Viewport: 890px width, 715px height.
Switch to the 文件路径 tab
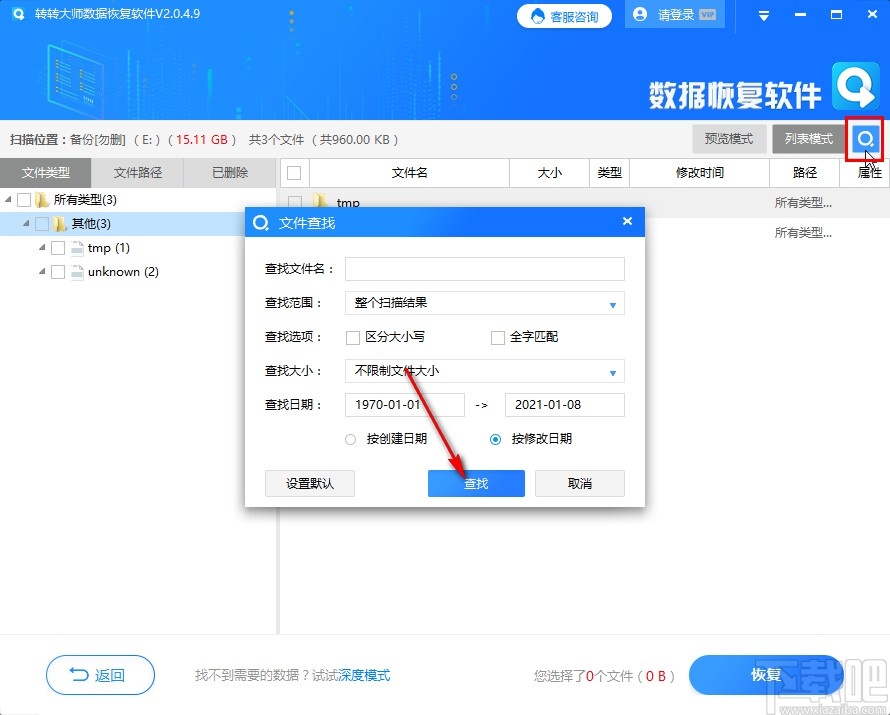point(138,172)
